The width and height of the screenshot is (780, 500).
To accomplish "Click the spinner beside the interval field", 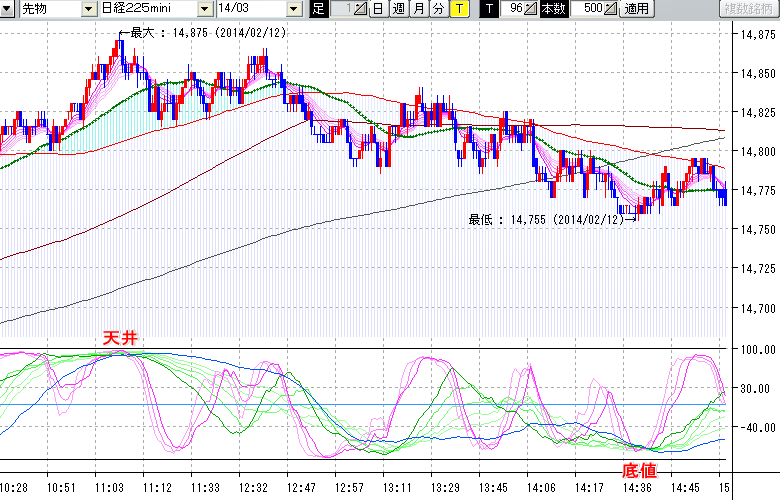I will click(x=361, y=9).
